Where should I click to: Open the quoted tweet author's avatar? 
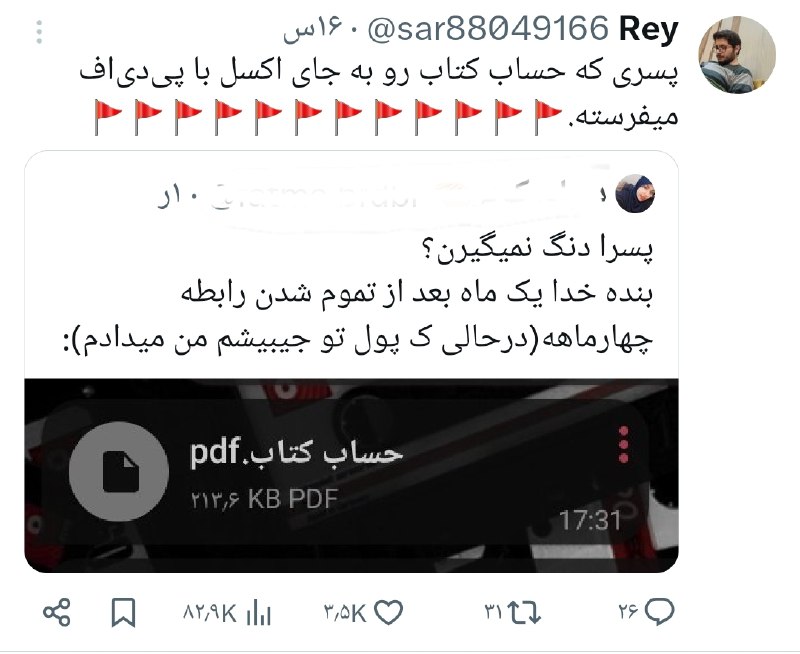[635, 193]
